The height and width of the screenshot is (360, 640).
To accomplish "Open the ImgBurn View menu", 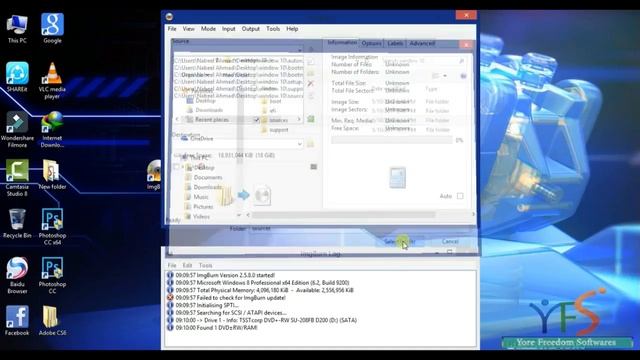I will 189,29.
